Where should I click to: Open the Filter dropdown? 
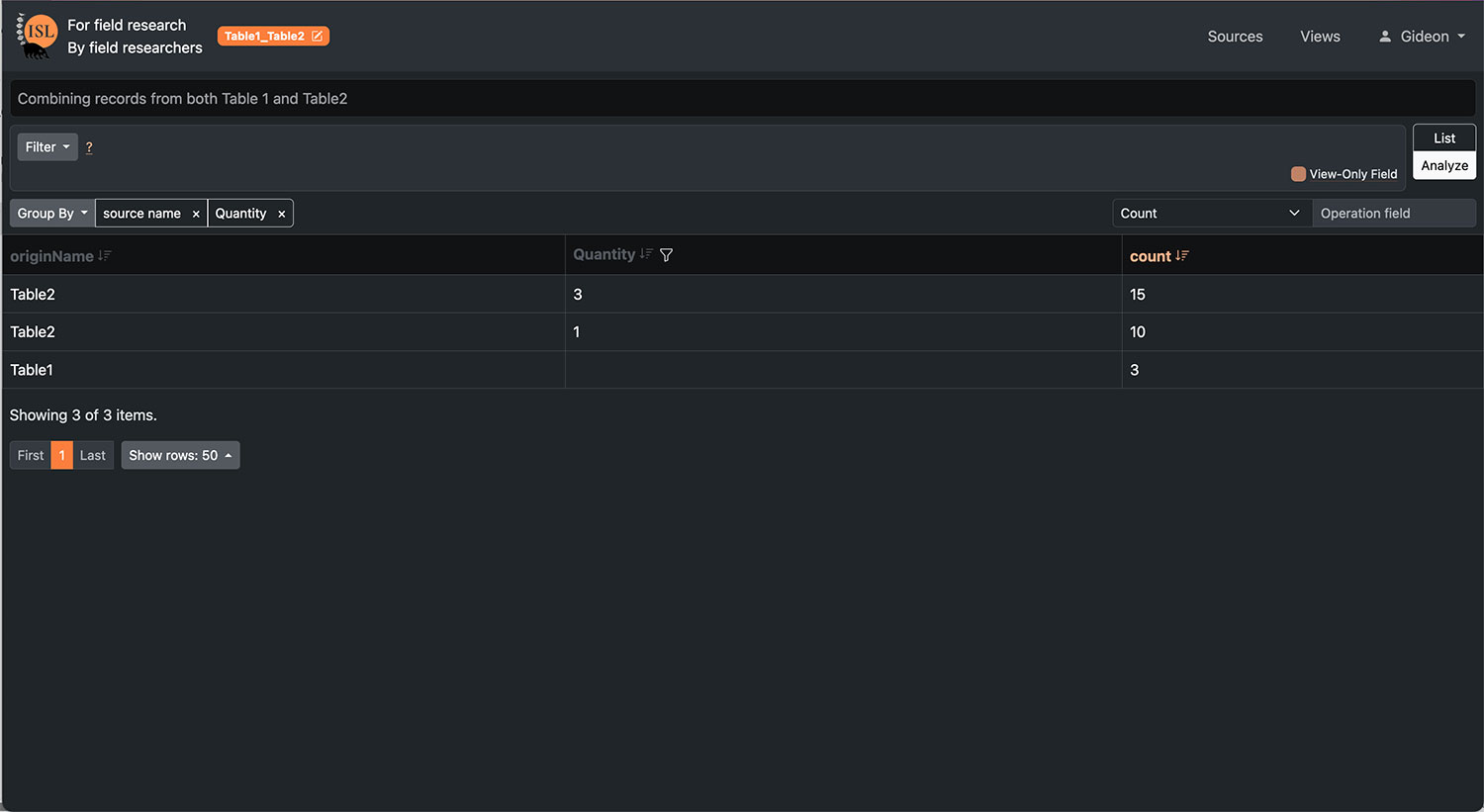pyautogui.click(x=47, y=147)
